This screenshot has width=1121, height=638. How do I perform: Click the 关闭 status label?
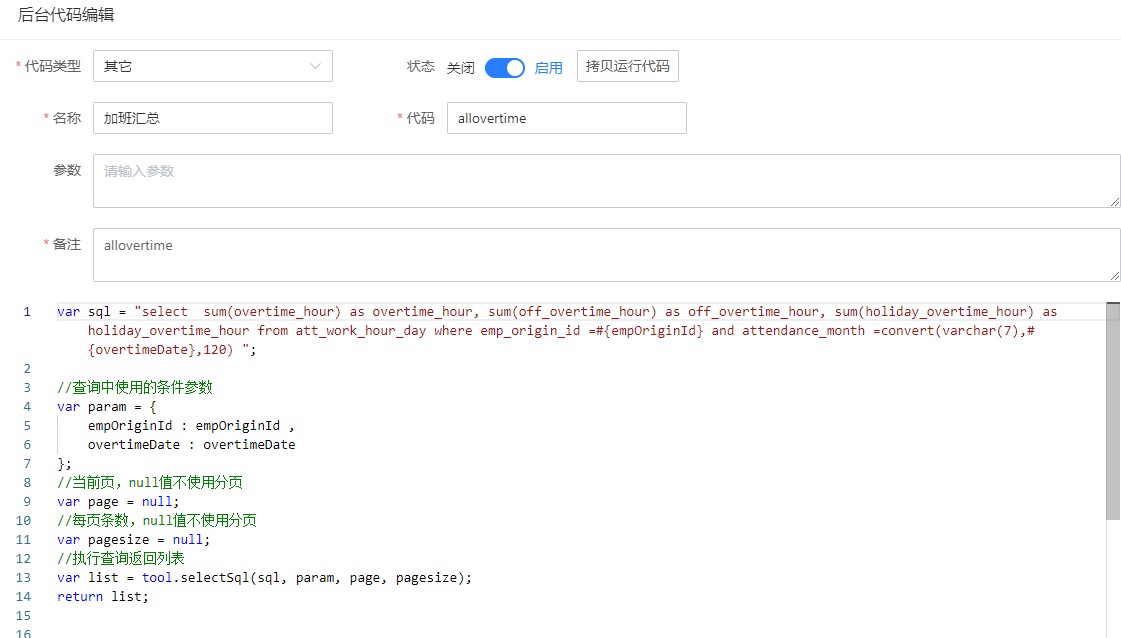[x=460, y=68]
